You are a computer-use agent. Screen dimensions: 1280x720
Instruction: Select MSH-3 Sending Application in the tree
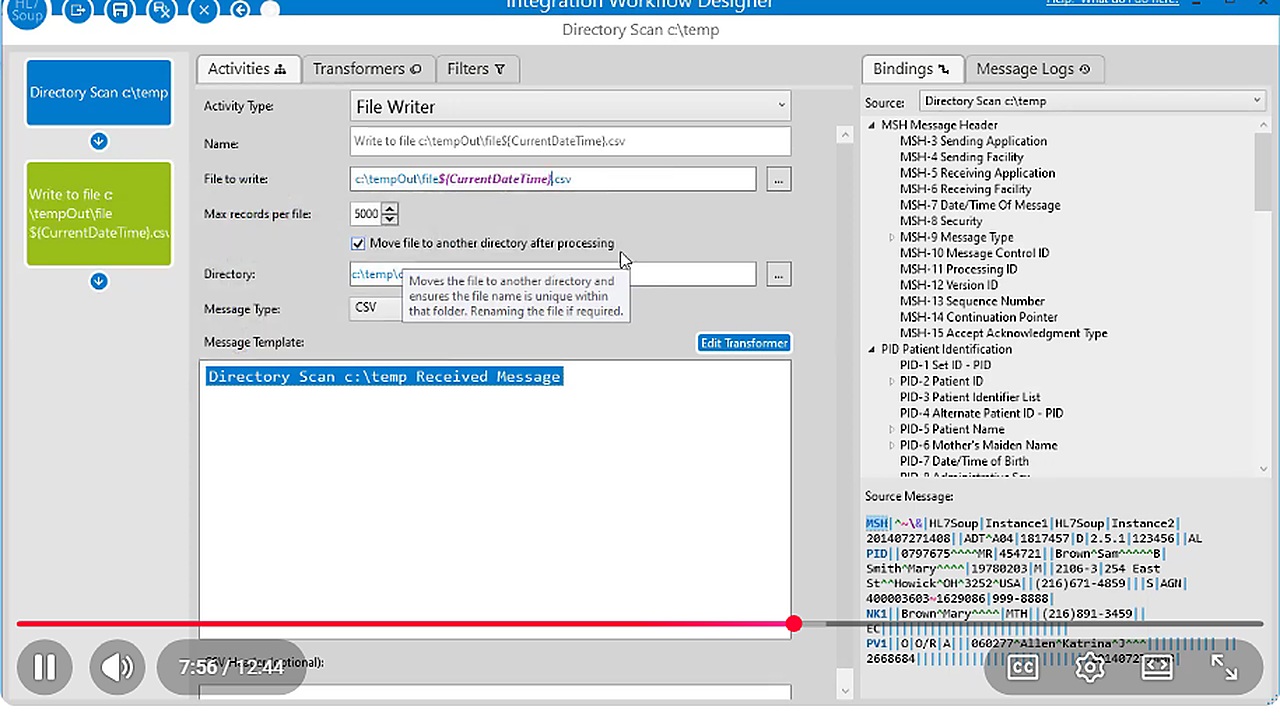coord(973,141)
